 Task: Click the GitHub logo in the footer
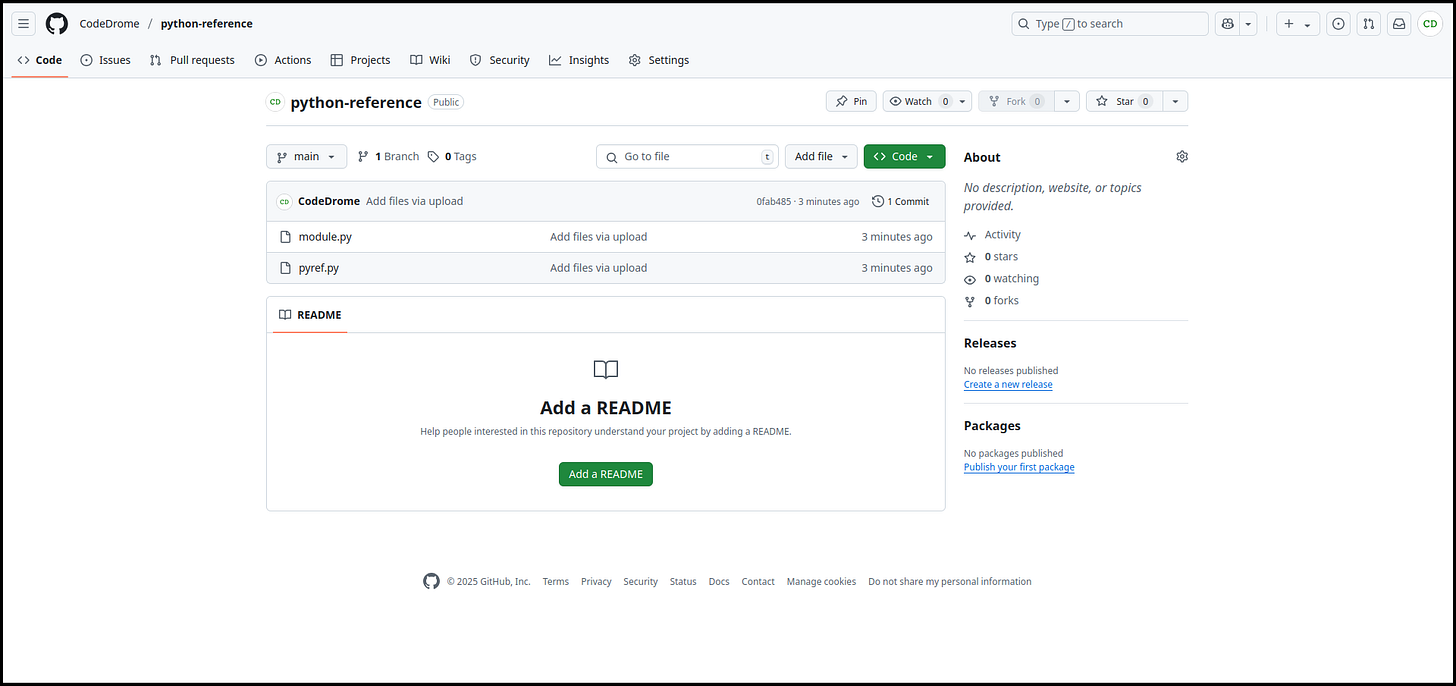pyautogui.click(x=431, y=581)
